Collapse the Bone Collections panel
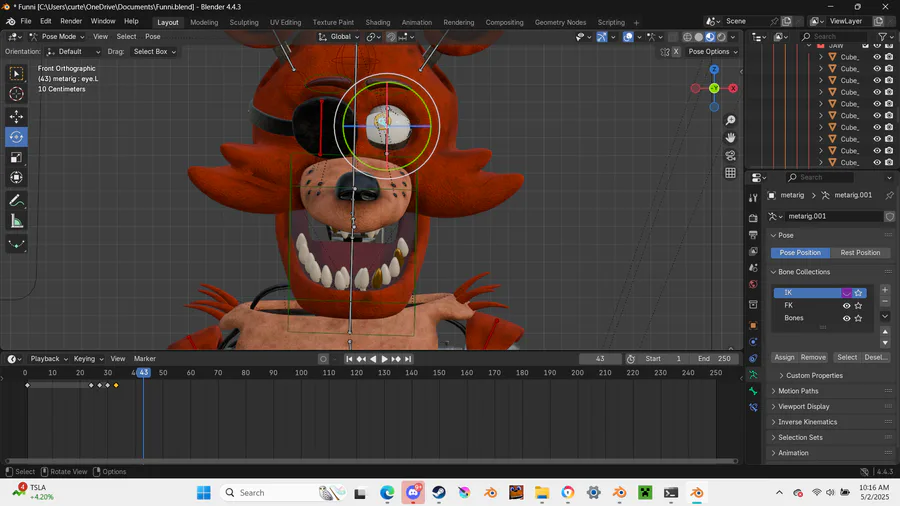Screen dimensions: 900x506 [804, 272]
